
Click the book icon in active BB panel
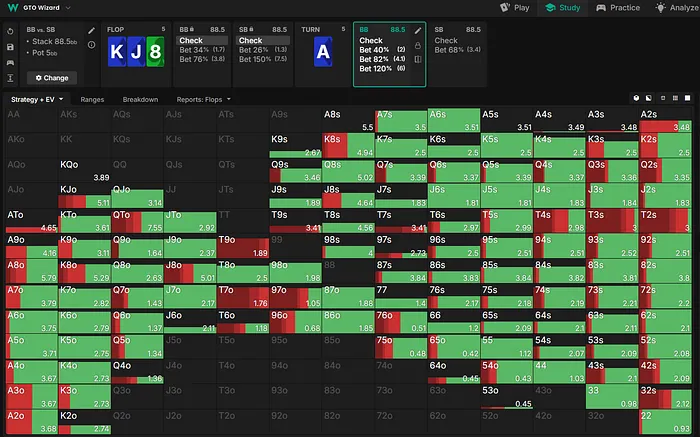417,59
